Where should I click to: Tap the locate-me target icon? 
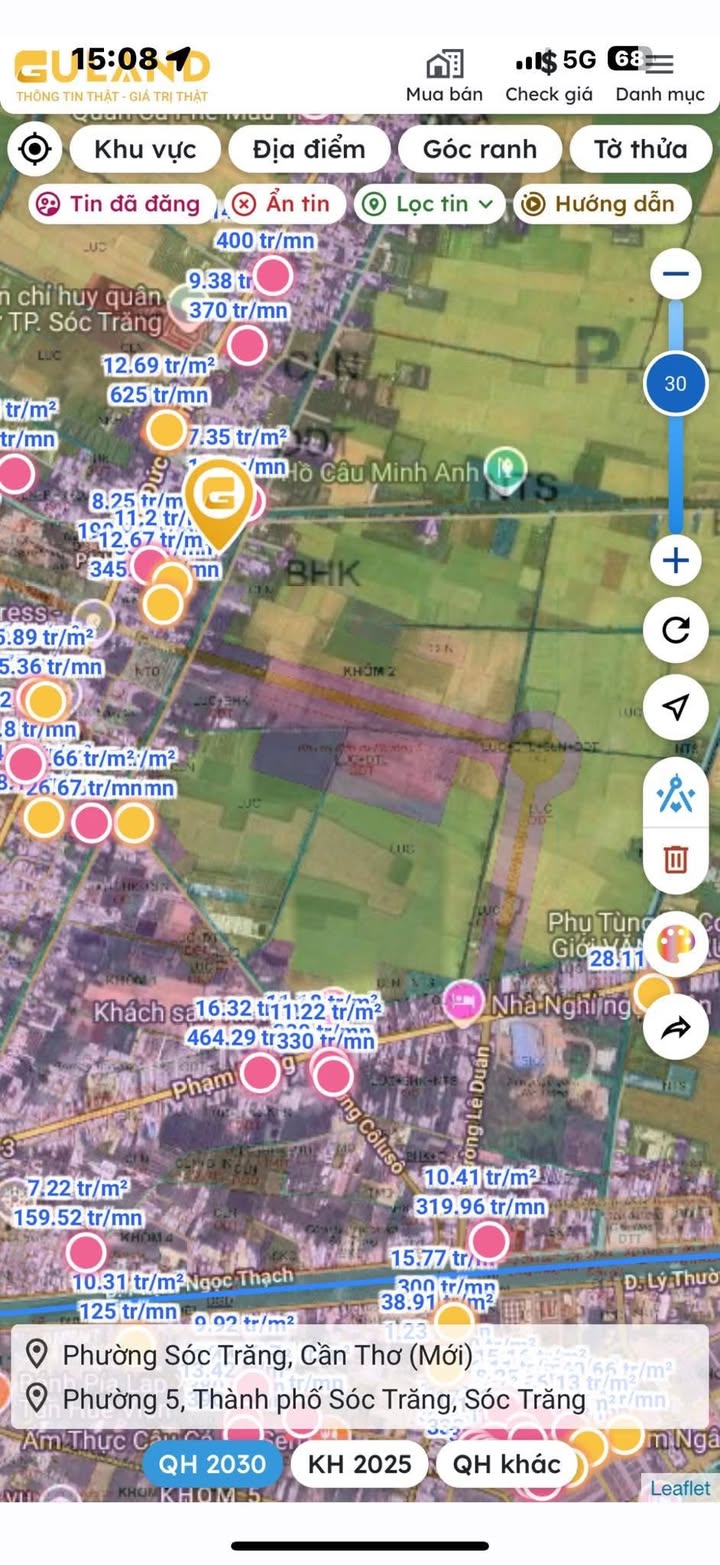click(35, 150)
